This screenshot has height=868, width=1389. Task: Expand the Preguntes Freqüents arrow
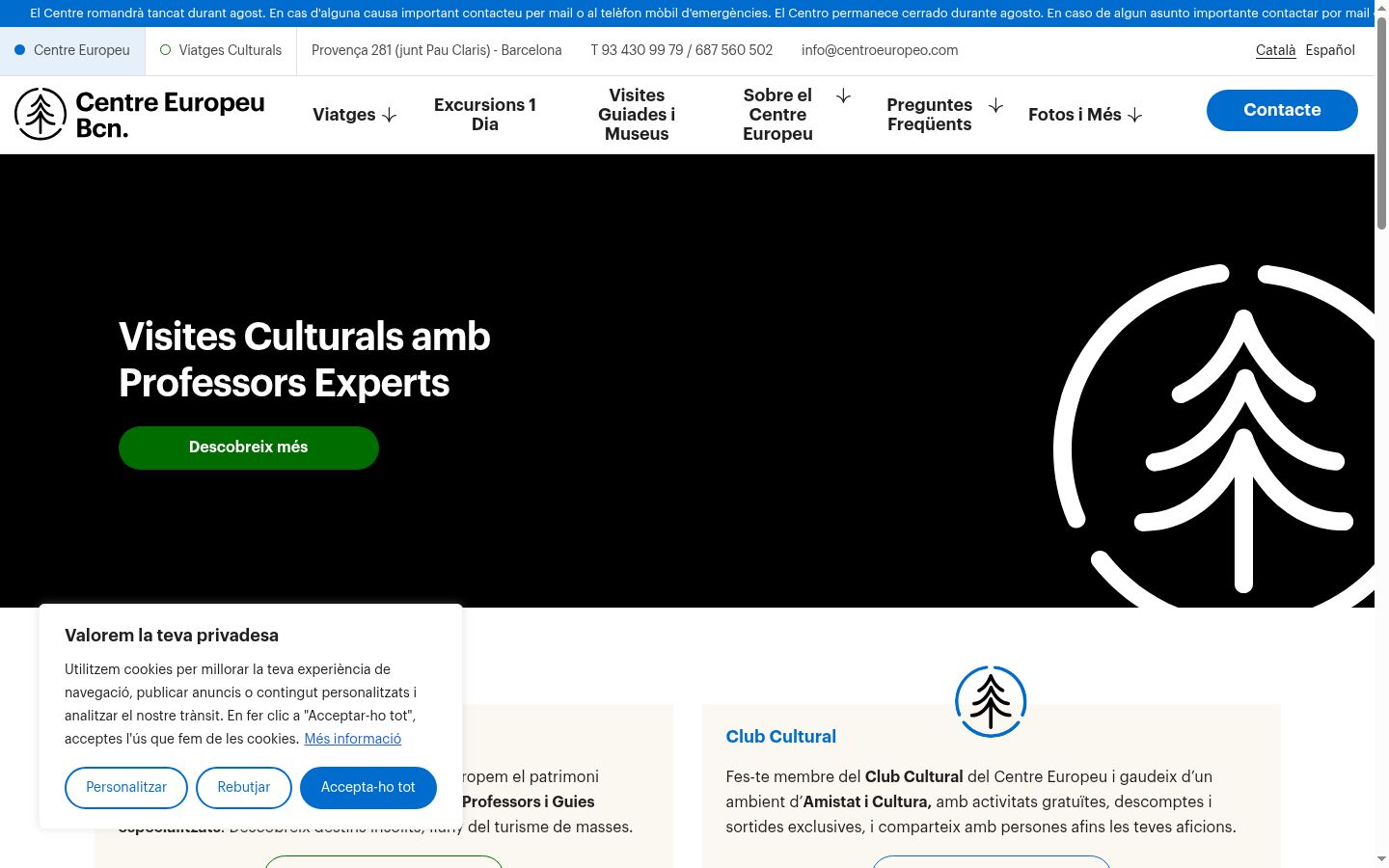point(995,105)
